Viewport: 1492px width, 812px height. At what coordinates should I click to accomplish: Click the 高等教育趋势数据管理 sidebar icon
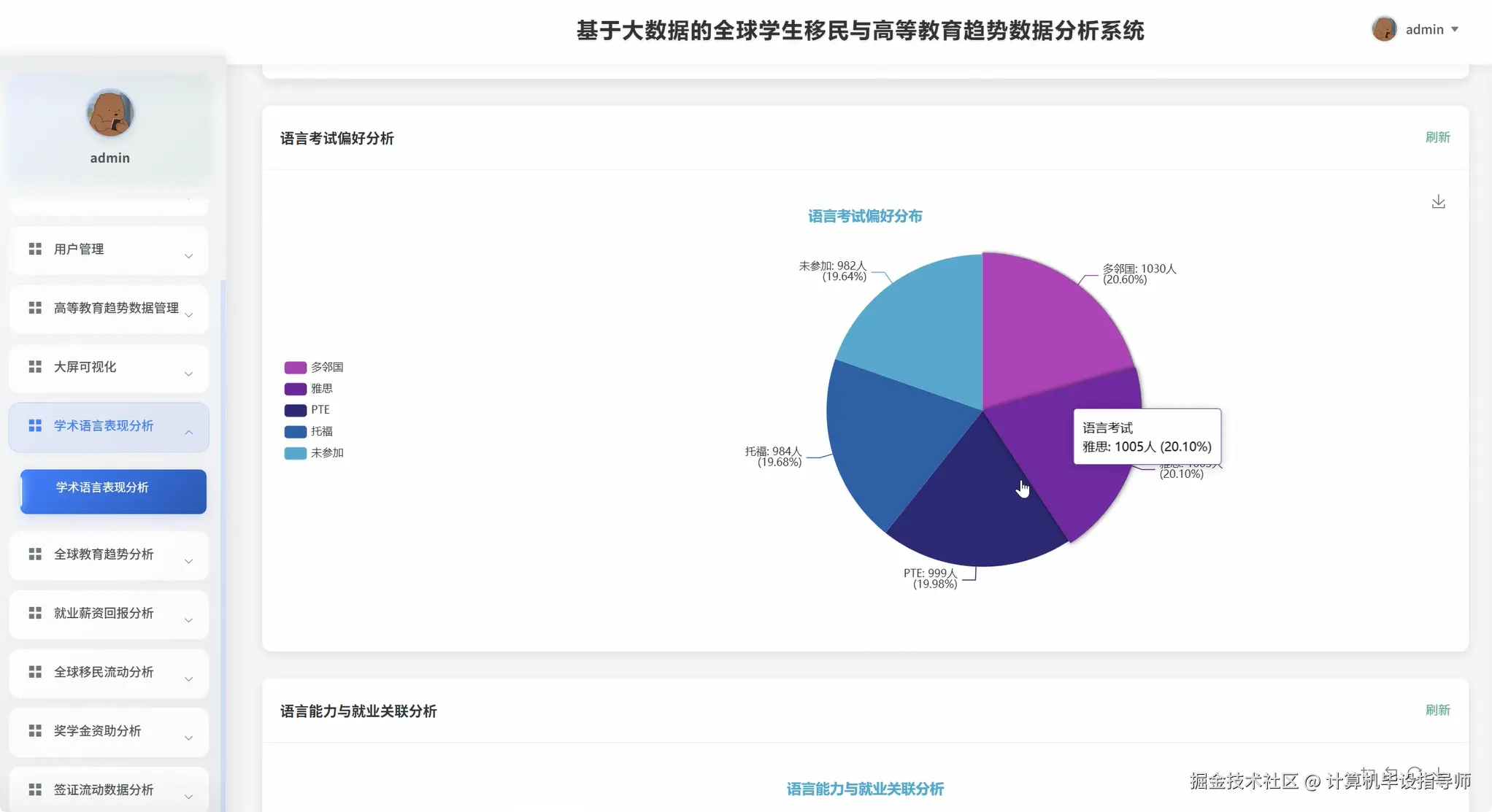(34, 307)
